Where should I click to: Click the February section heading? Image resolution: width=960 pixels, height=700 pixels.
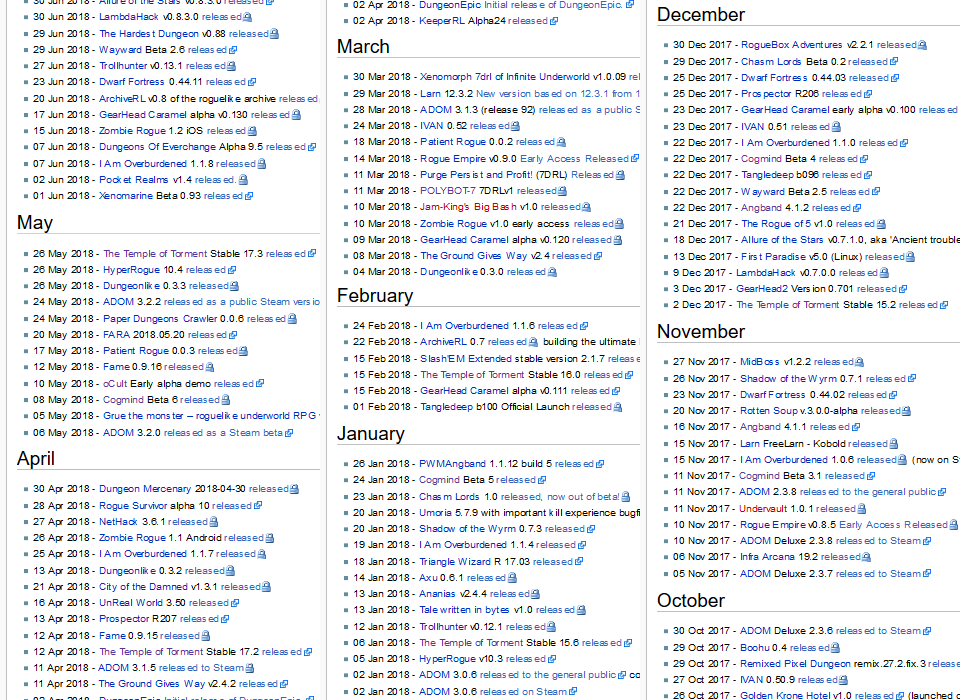tap(375, 296)
